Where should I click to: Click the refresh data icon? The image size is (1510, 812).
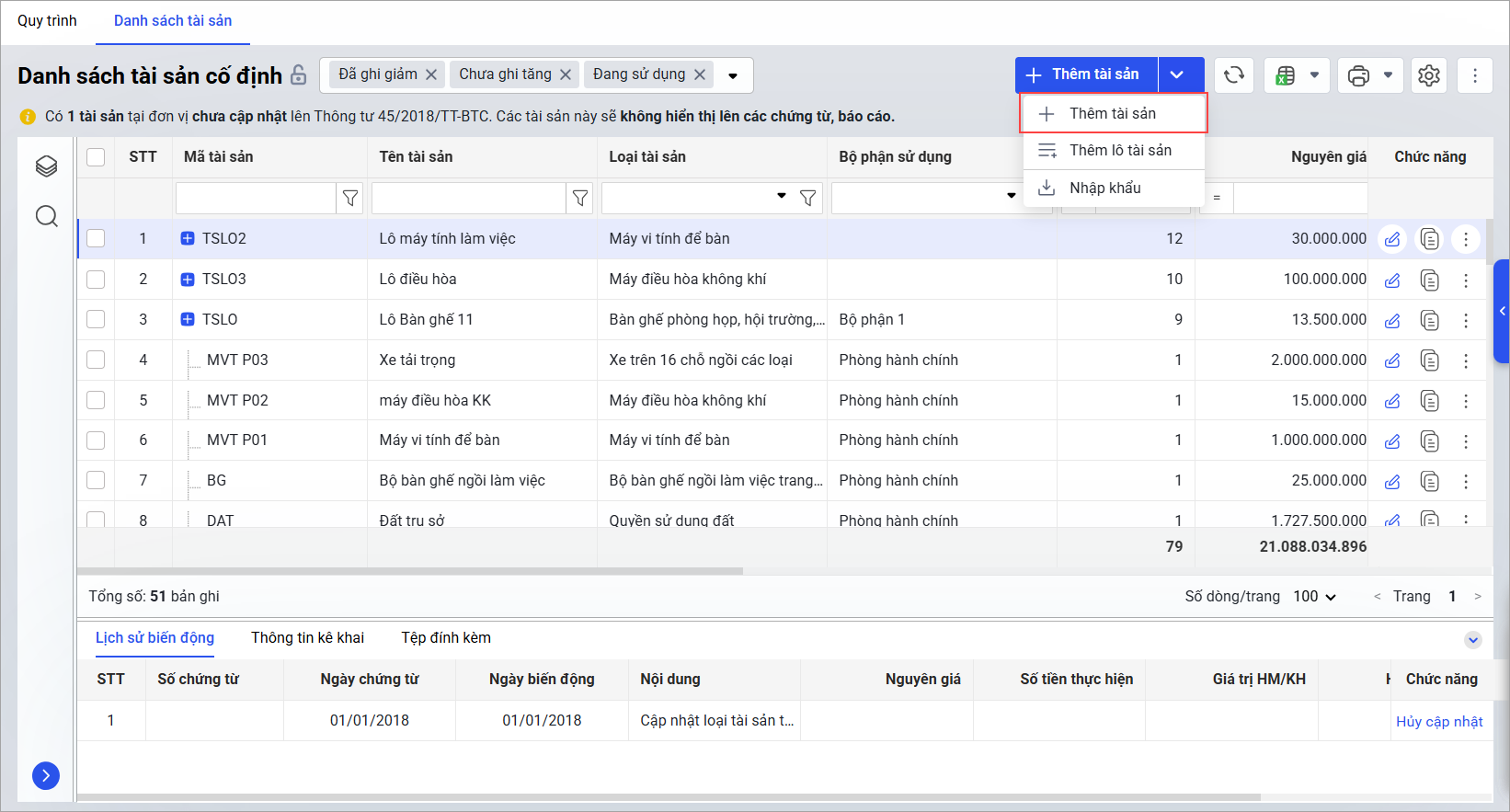point(1234,75)
